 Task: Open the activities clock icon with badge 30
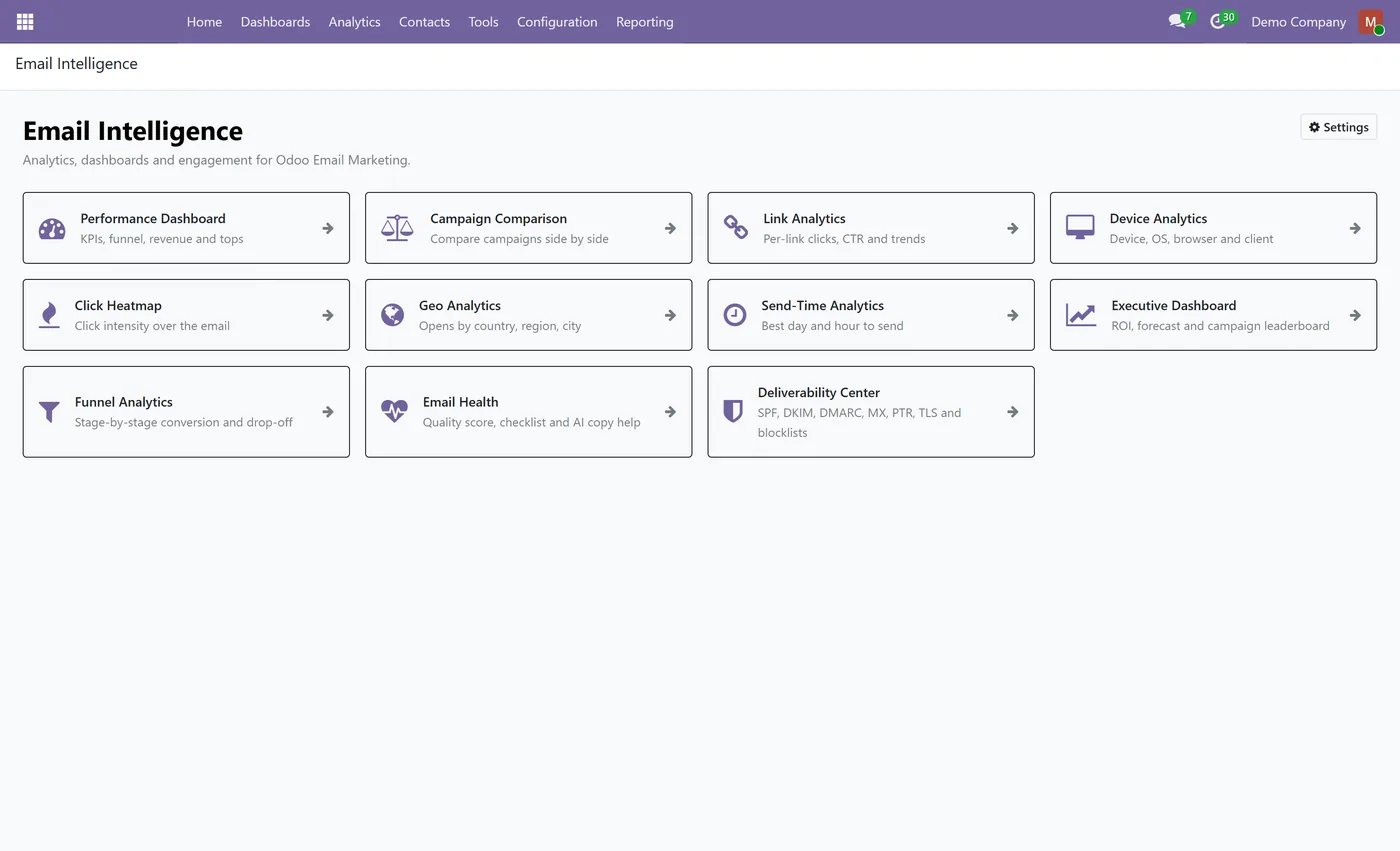pos(1217,21)
